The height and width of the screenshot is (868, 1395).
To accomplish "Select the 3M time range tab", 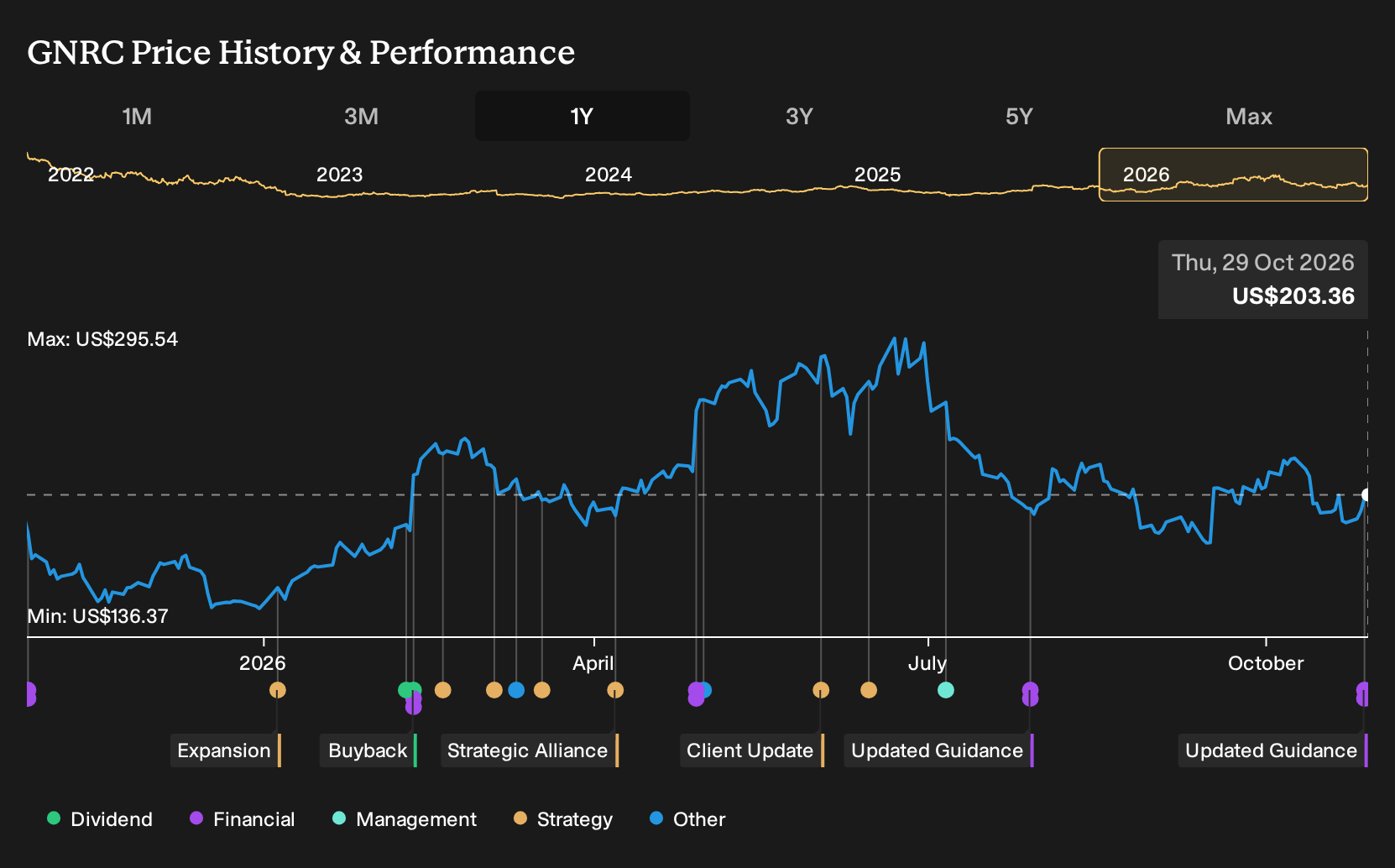I will pos(361,116).
